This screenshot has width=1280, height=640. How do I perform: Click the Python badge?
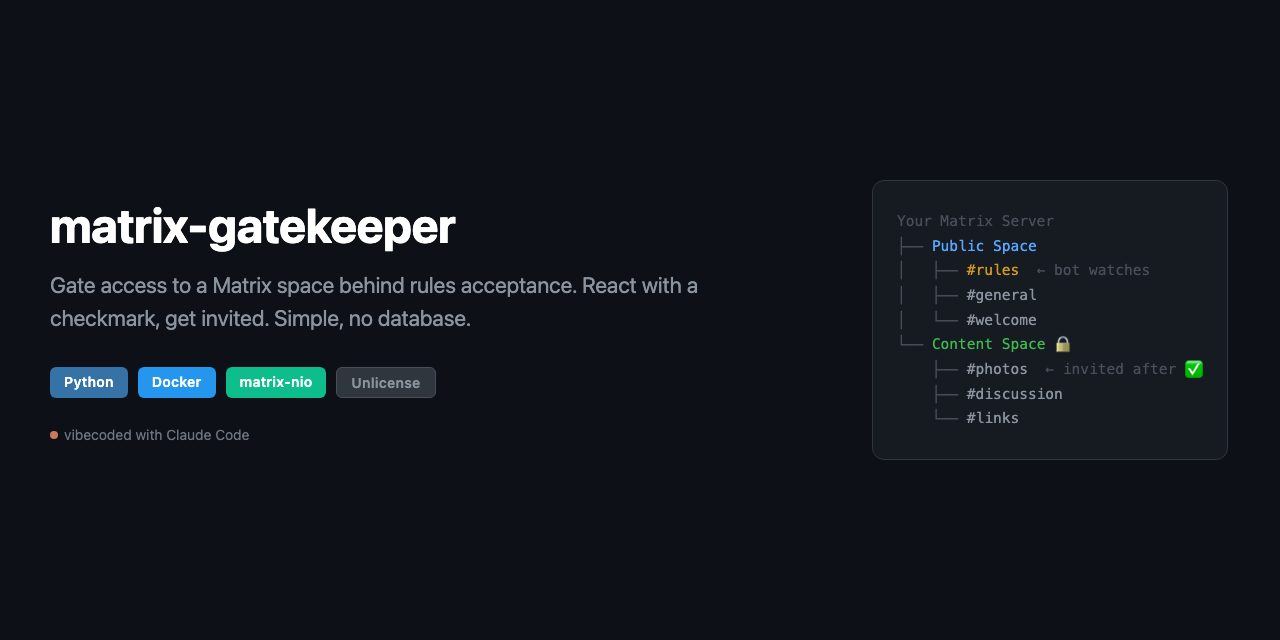(89, 382)
